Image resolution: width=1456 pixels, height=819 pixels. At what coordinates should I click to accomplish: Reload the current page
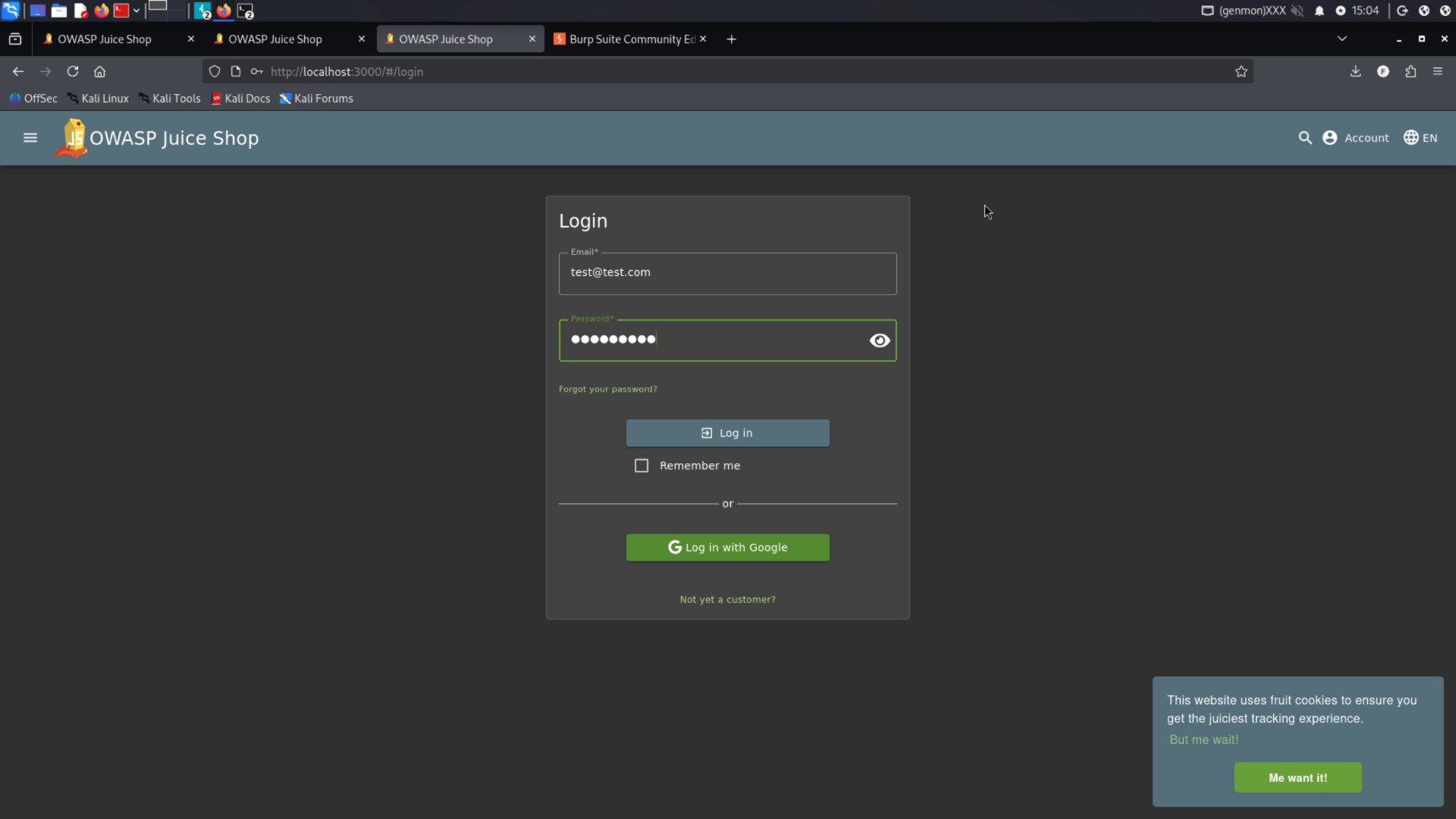73,71
